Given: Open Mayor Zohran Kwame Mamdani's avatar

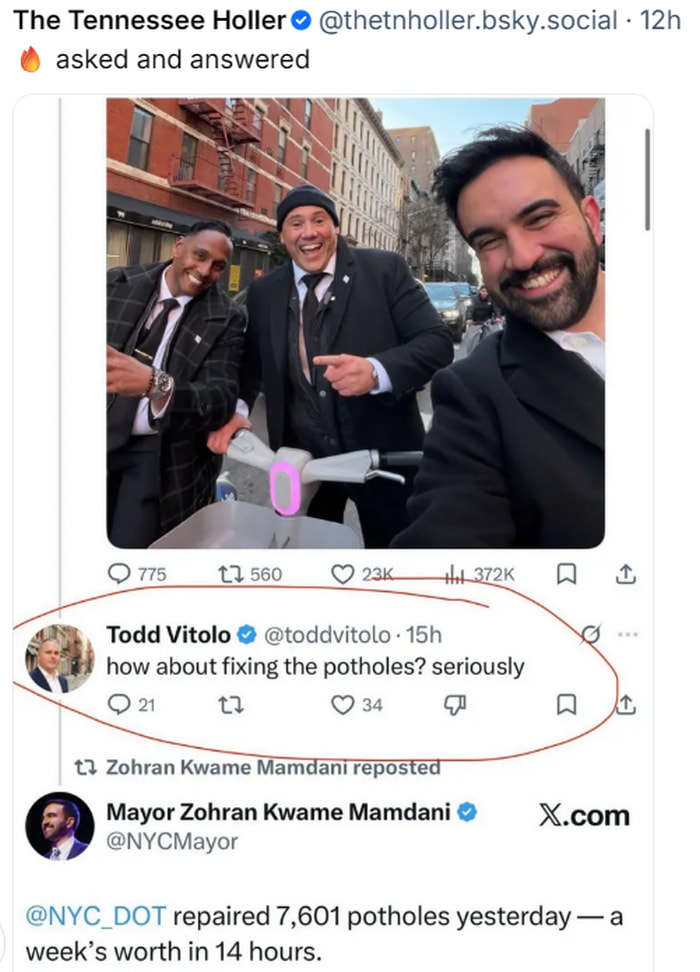Looking at the screenshot, I should click(x=59, y=825).
